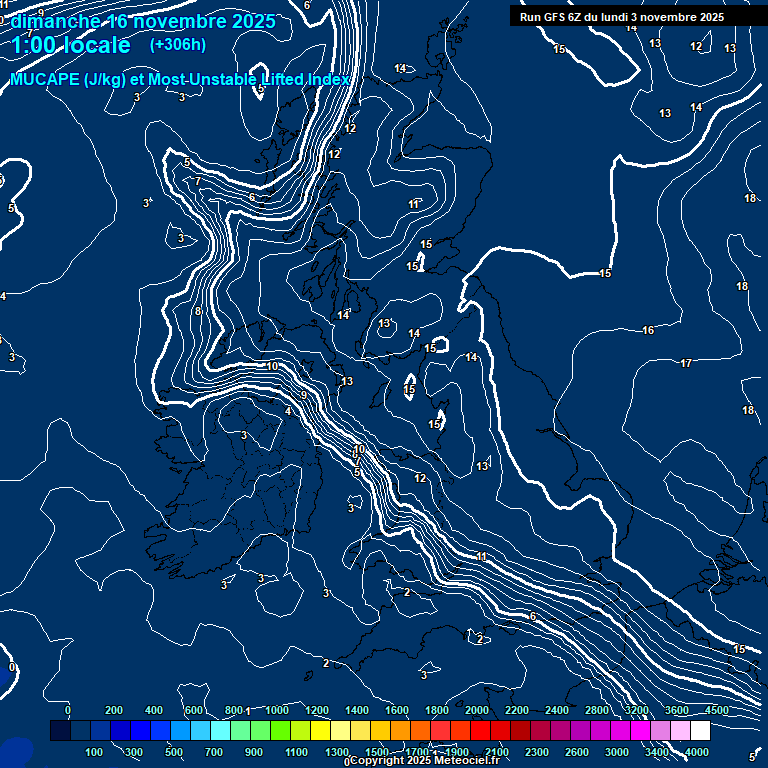Screen dimensions: 768x768
Task: Click the '100' legend scale label
Action: click(x=94, y=752)
